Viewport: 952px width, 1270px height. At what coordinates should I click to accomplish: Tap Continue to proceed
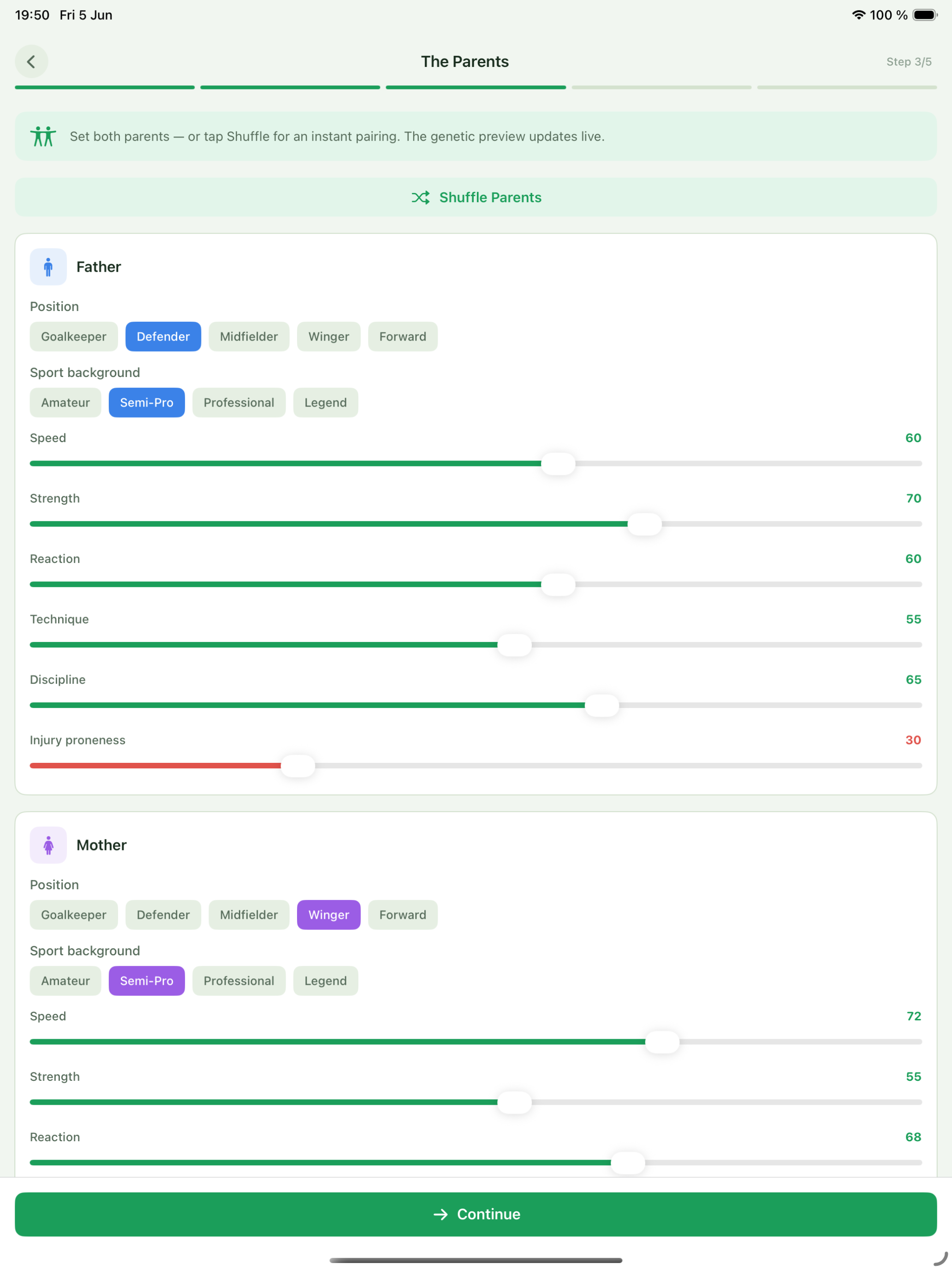[x=476, y=1214]
